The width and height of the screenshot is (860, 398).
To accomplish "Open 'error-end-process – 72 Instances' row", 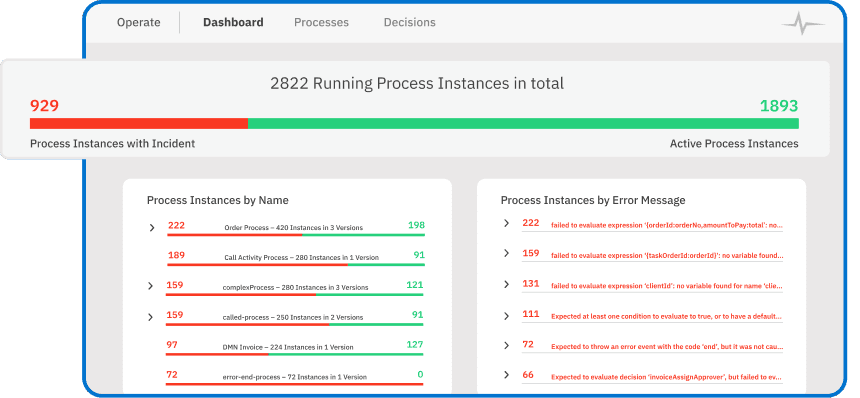I will click(x=295, y=377).
